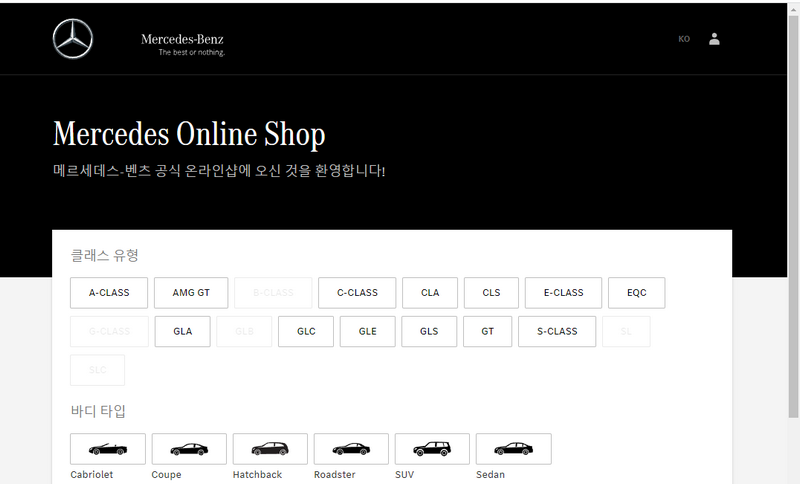Filter by GLE class
Image resolution: width=800 pixels, height=484 pixels.
coord(368,332)
